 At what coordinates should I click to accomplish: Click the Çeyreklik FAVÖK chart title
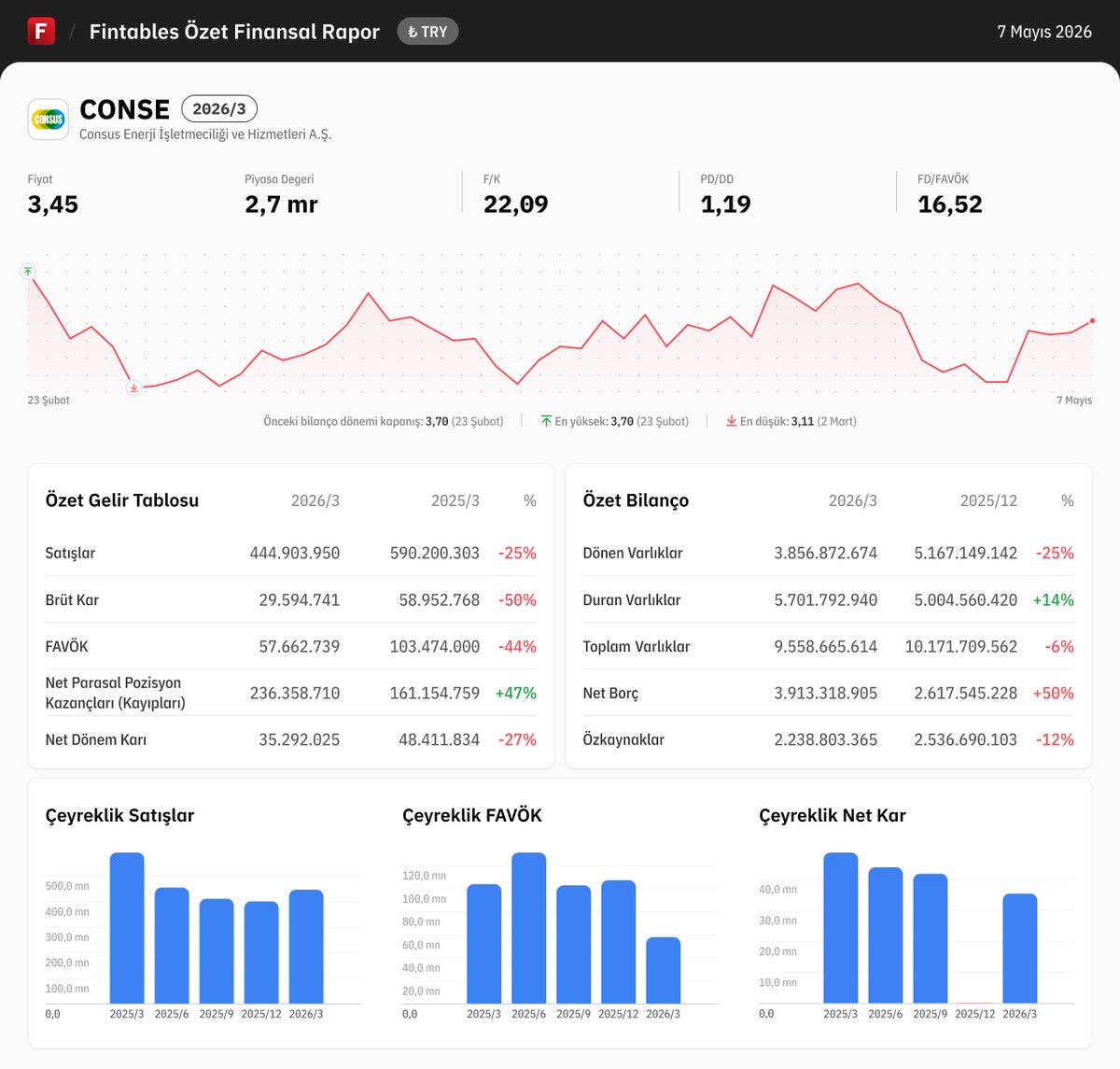[472, 815]
